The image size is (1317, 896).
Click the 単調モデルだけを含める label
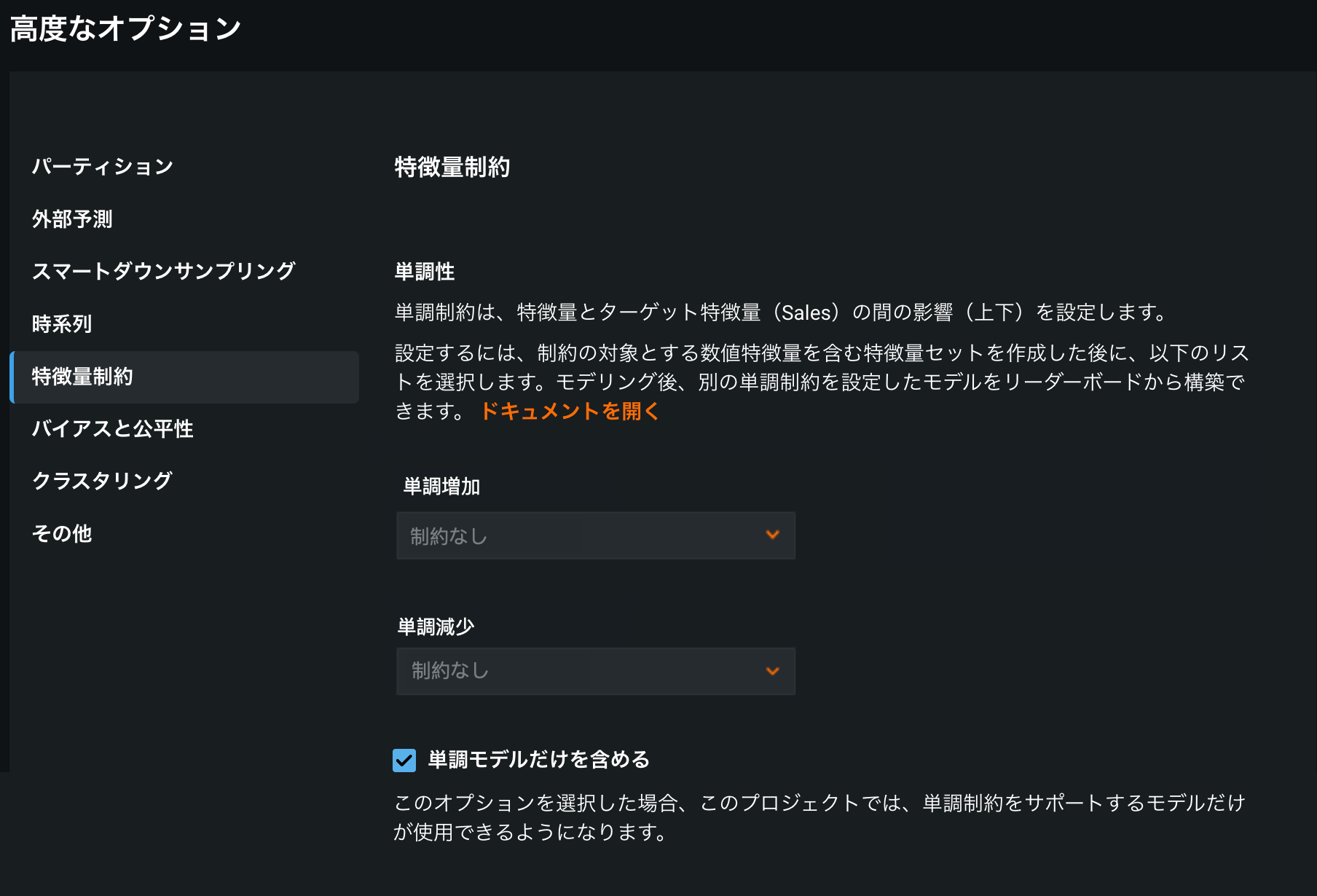tap(538, 760)
